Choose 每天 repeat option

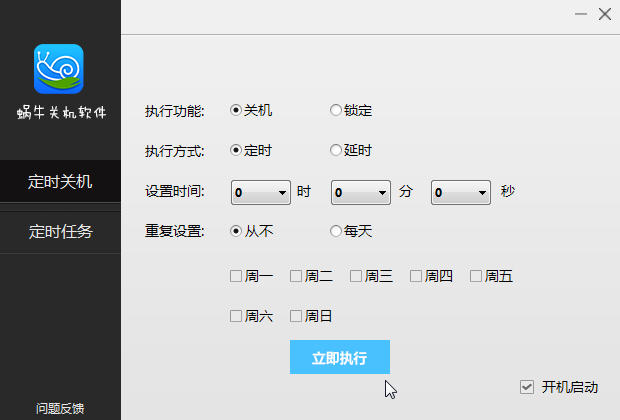point(336,231)
